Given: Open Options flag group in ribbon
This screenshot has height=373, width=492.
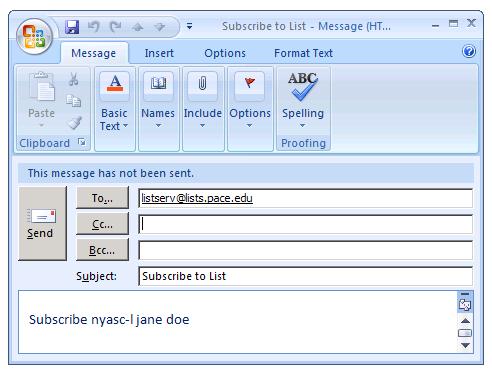Looking at the screenshot, I should (250, 108).
